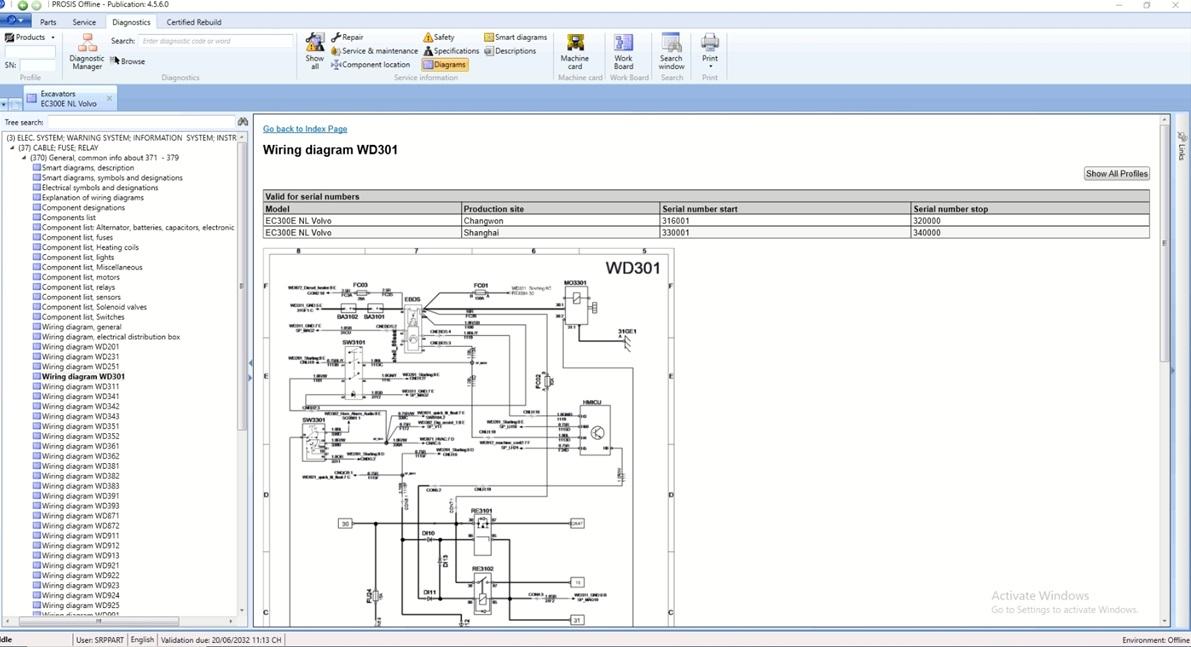This screenshot has width=1191, height=647.
Task: Open the Links side panel
Action: (1181, 146)
